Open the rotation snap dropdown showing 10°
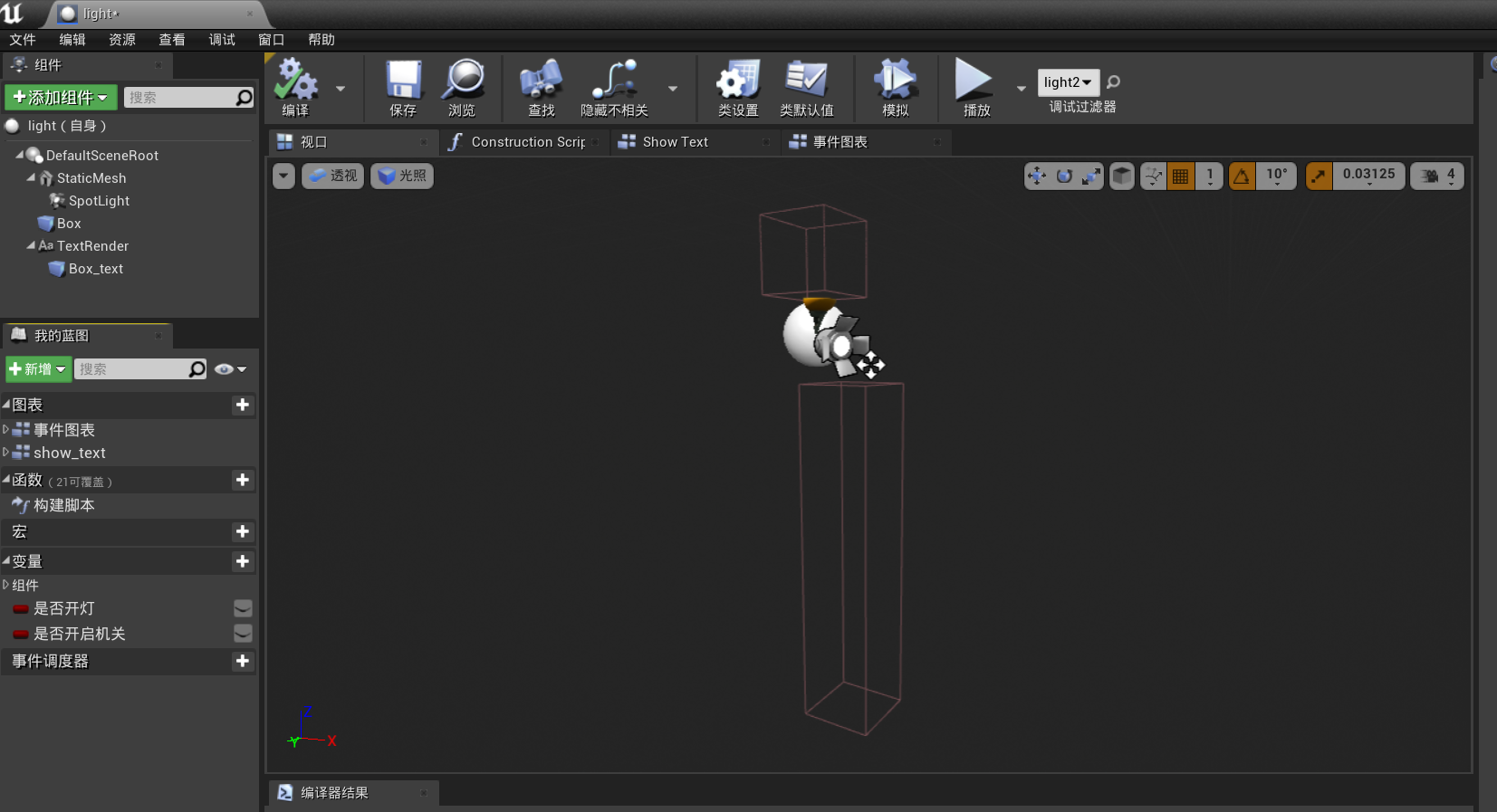The height and width of the screenshot is (812, 1497). tap(1276, 176)
